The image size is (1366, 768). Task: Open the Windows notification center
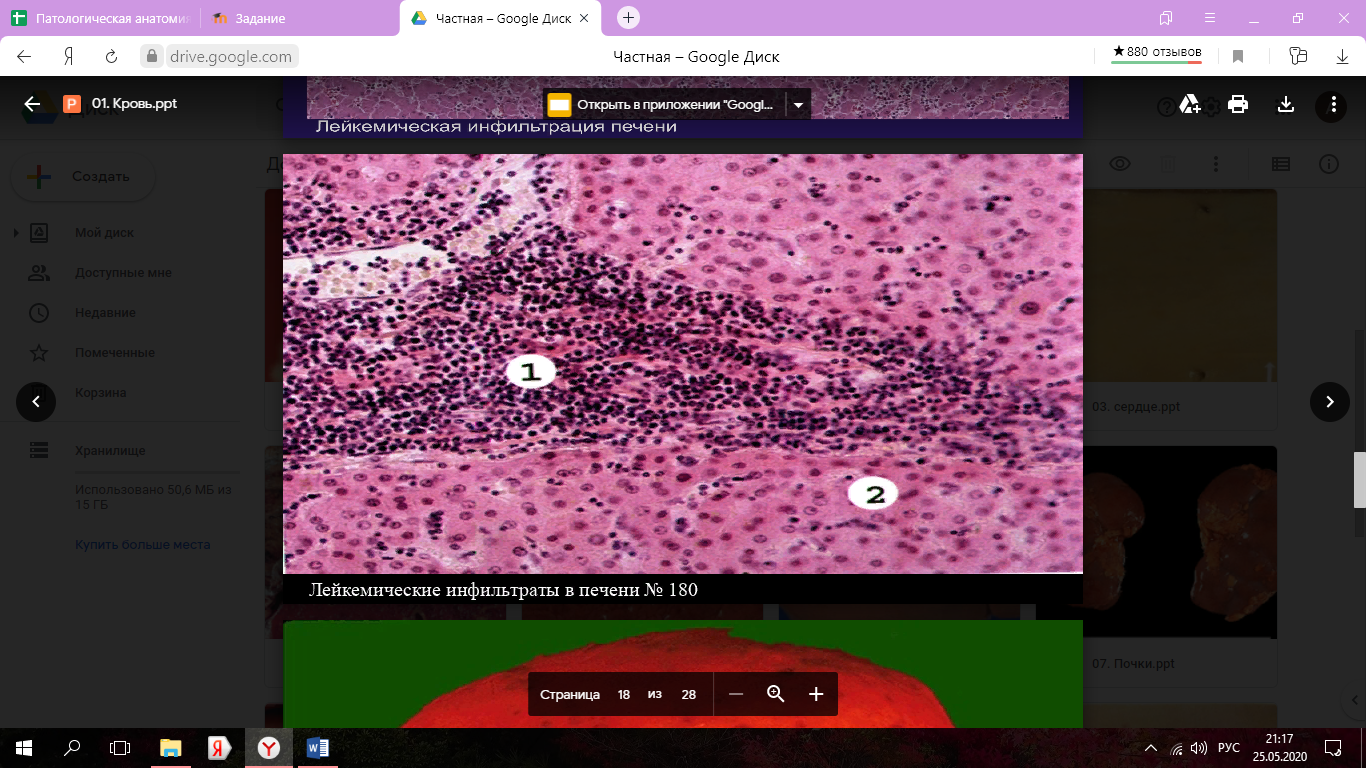tap(1332, 747)
